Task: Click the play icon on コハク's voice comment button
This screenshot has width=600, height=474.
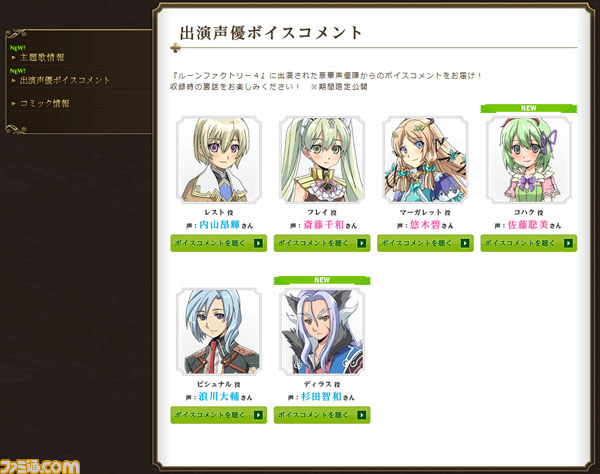Action: pyautogui.click(x=568, y=243)
